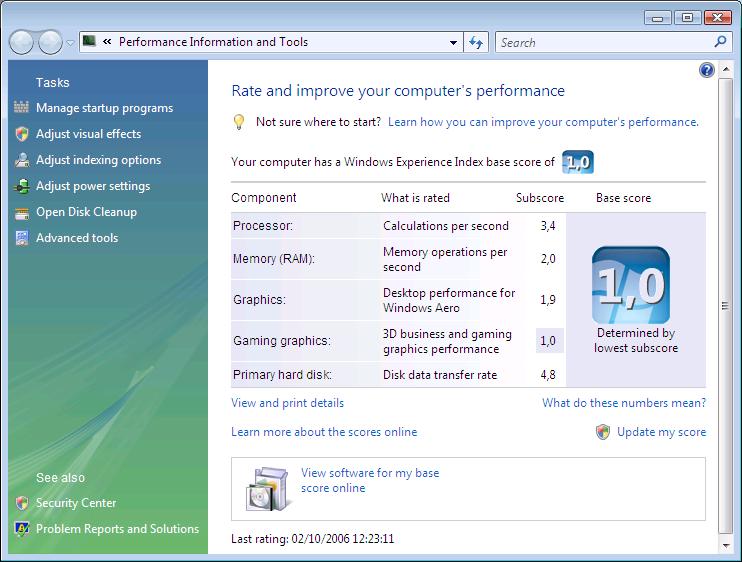The height and width of the screenshot is (562, 742).
Task: Click the double chevron in address bar
Action: click(x=107, y=42)
